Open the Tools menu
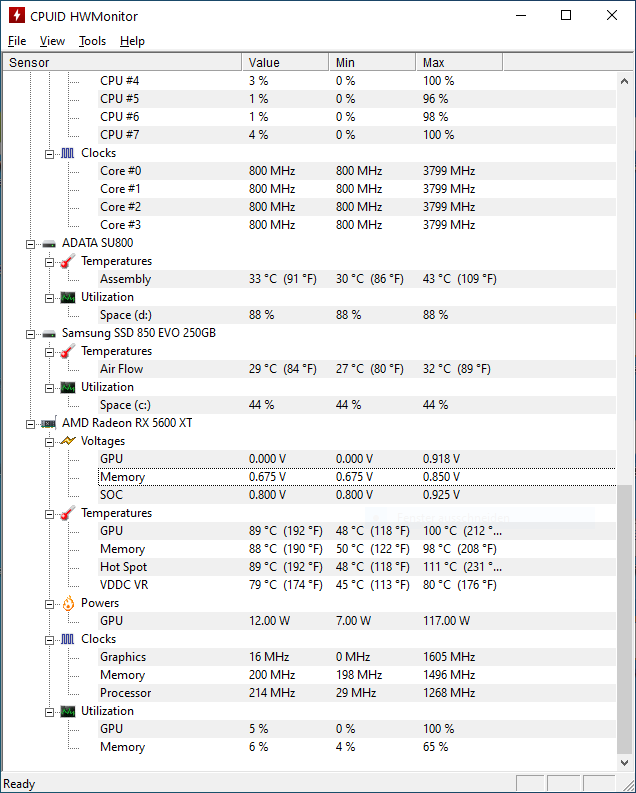Image resolution: width=636 pixels, height=793 pixels. pyautogui.click(x=93, y=41)
